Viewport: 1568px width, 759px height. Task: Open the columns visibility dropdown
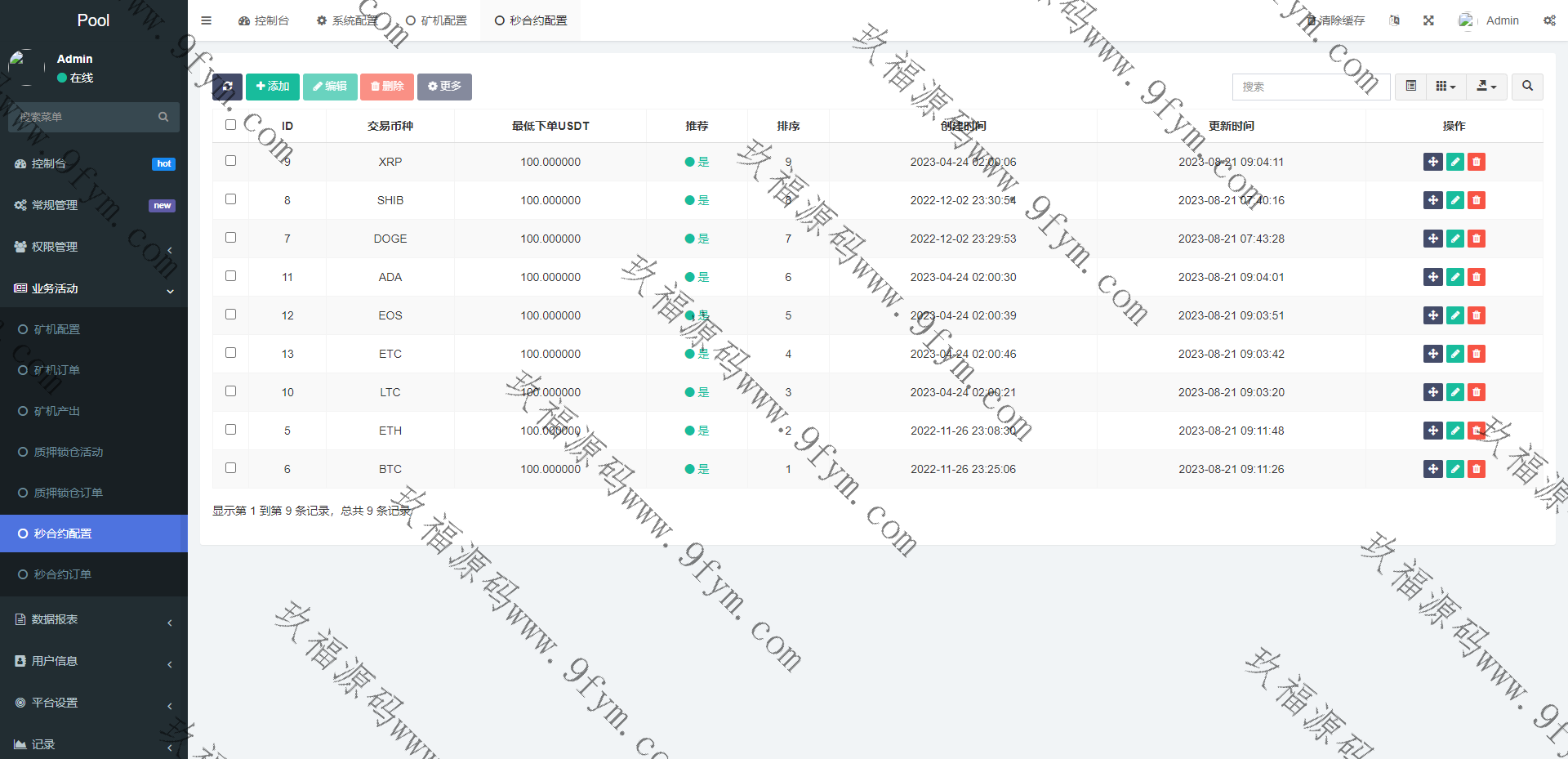[1445, 87]
